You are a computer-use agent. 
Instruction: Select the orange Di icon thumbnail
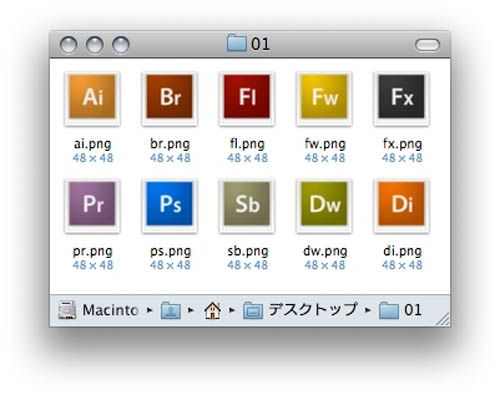point(402,205)
